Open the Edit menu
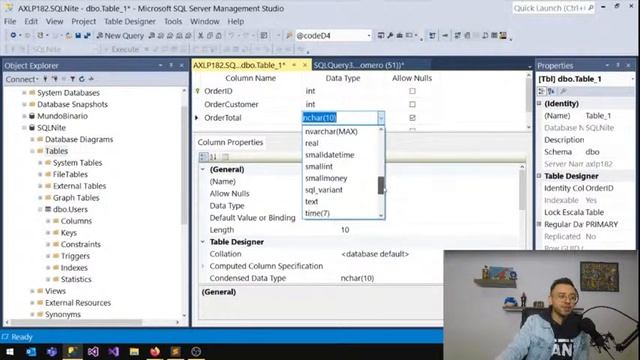640x360 pixels. (31, 21)
